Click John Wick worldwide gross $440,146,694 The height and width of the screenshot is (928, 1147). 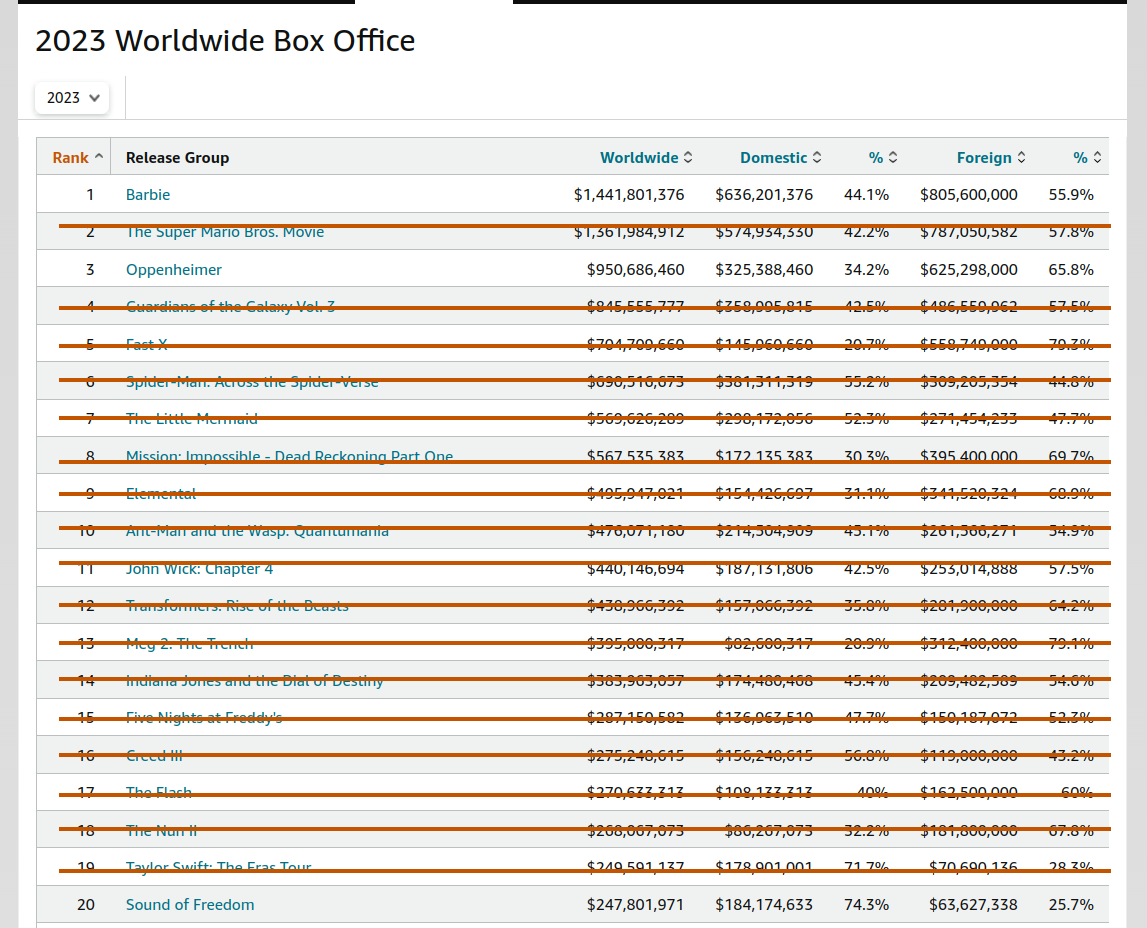coord(636,569)
